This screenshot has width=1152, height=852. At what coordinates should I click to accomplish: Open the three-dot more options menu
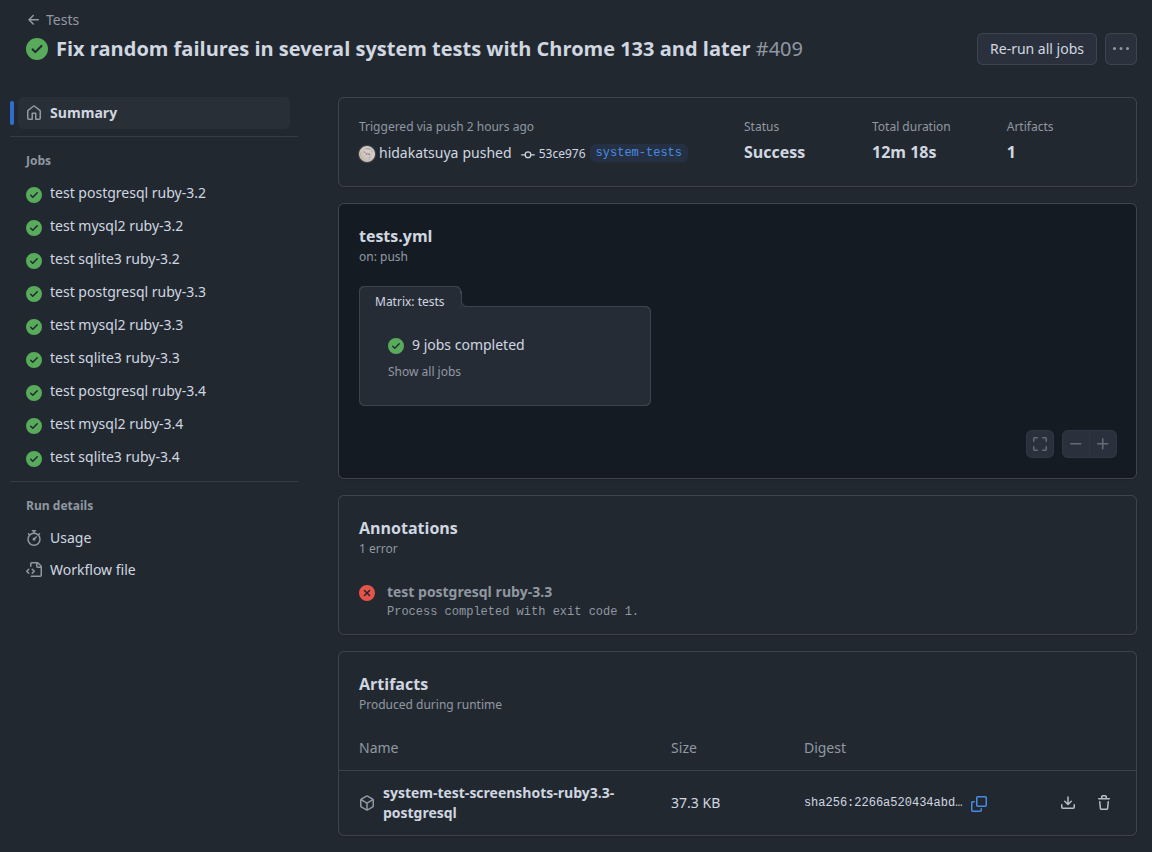coord(1121,49)
